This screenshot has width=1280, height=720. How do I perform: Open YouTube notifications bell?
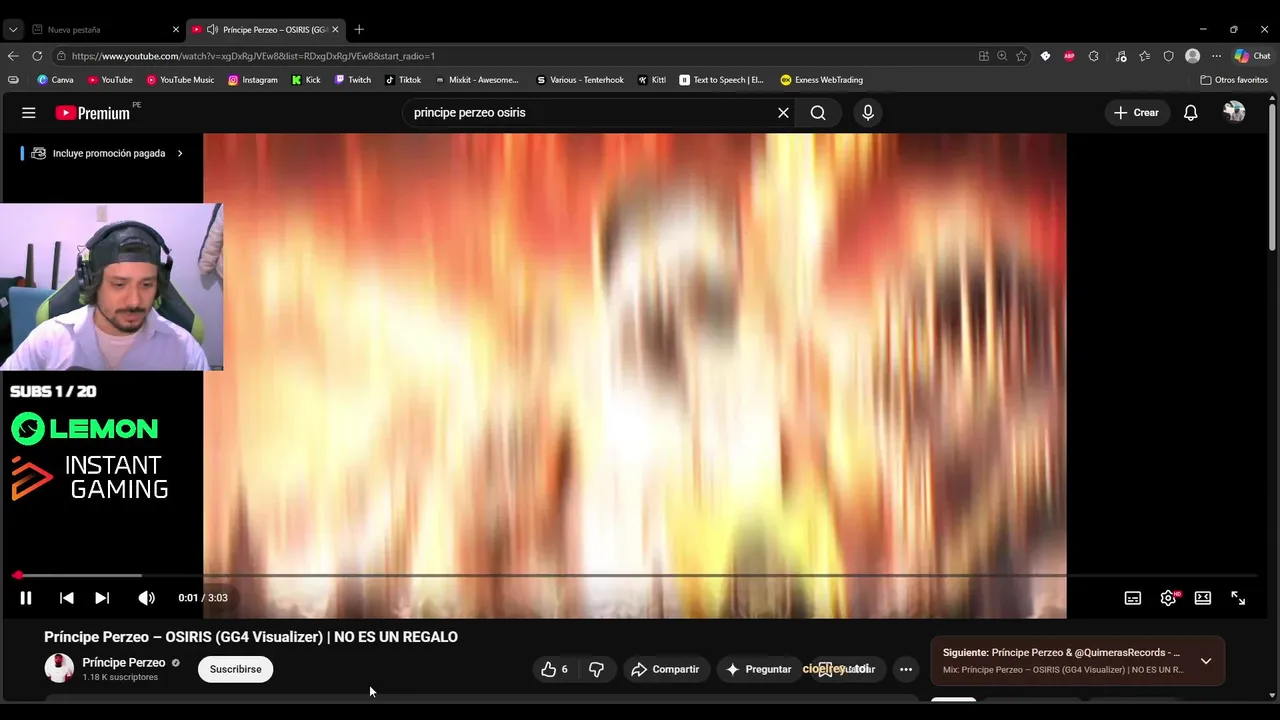coord(1190,113)
